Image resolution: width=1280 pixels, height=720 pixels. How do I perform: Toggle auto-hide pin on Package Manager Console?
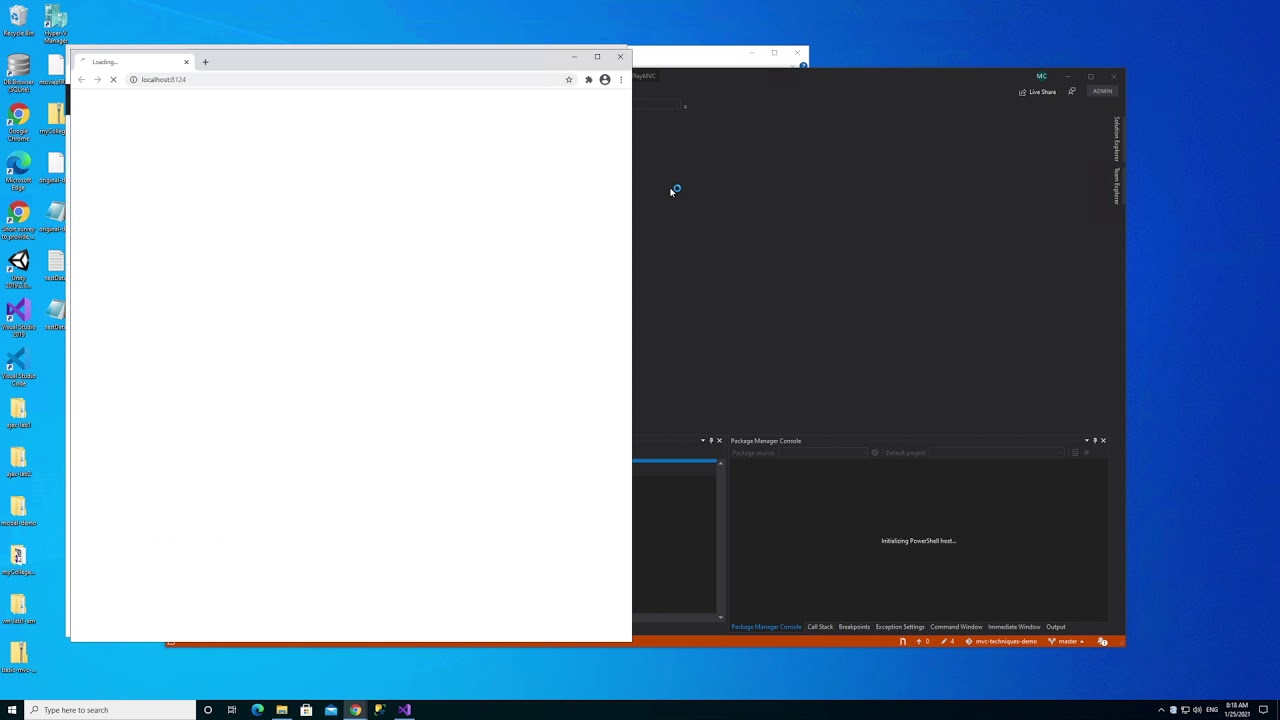(x=1095, y=441)
